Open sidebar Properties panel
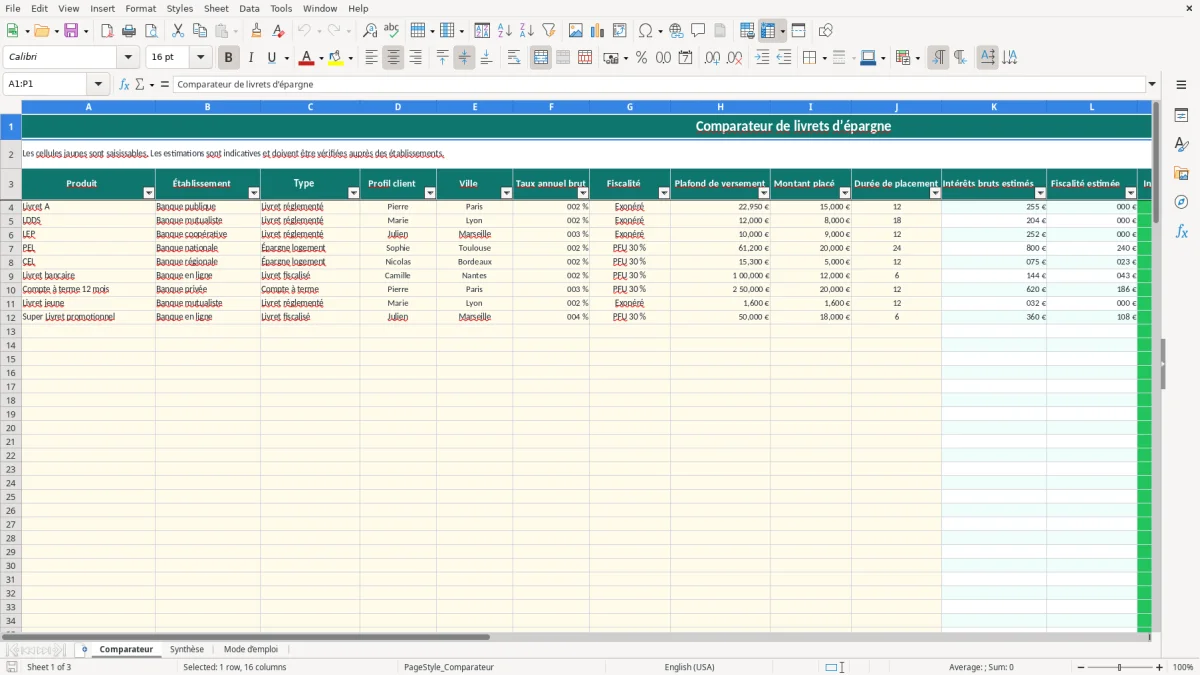The height and width of the screenshot is (675, 1200). [x=1182, y=116]
